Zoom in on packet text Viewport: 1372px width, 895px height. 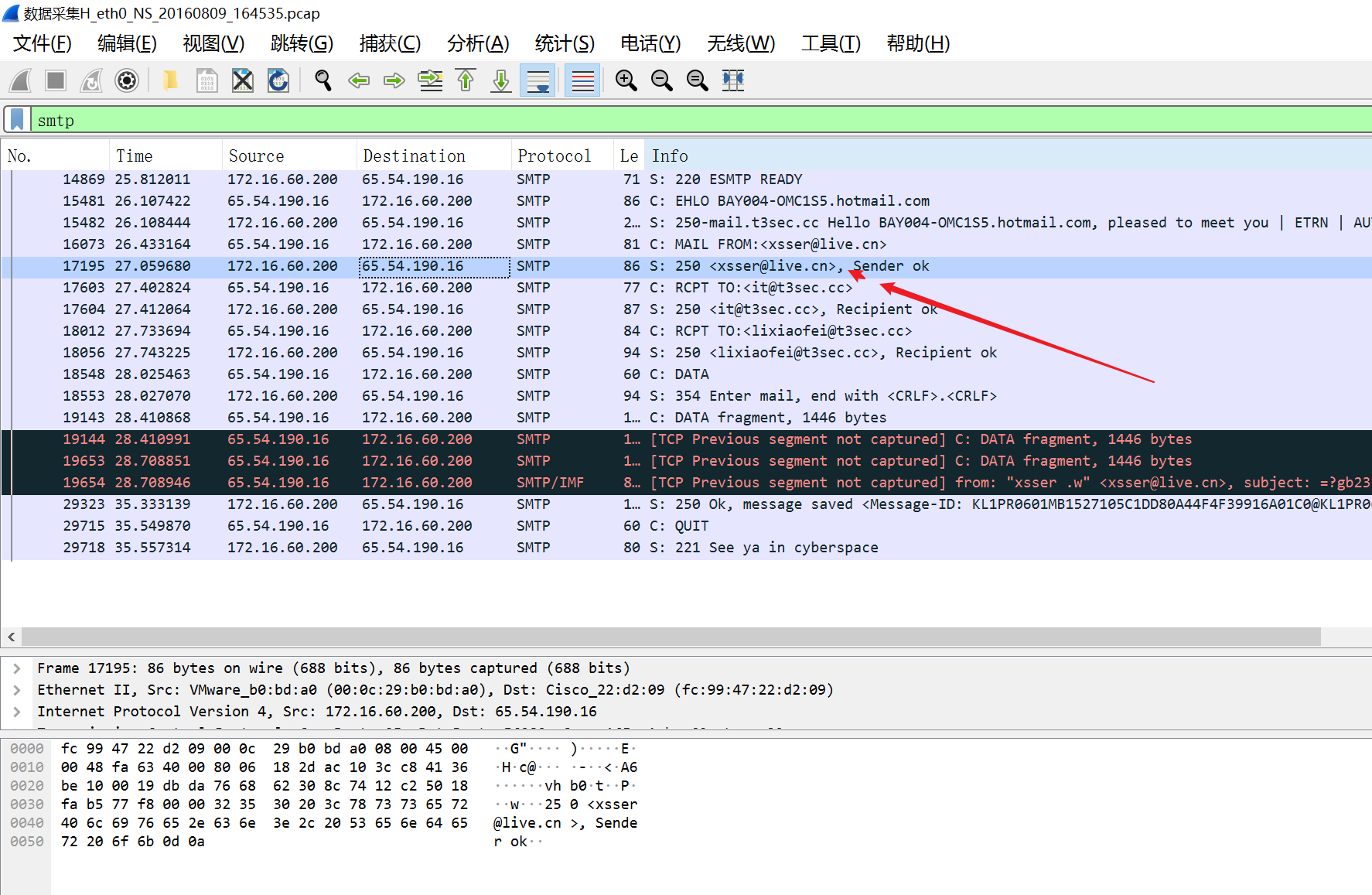pyautogui.click(x=626, y=80)
